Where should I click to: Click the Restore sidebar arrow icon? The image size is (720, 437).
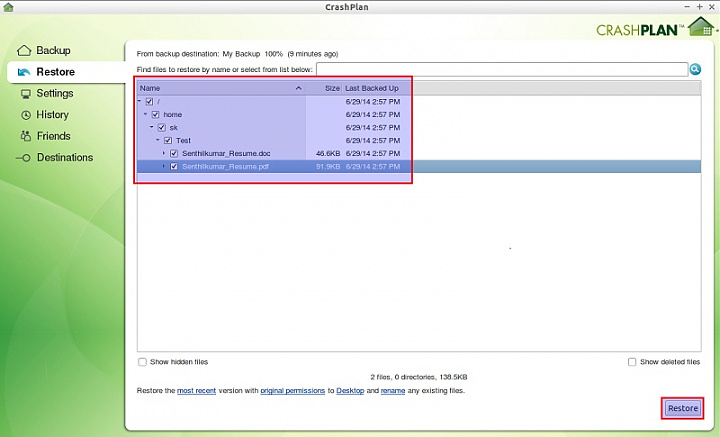click(24, 72)
